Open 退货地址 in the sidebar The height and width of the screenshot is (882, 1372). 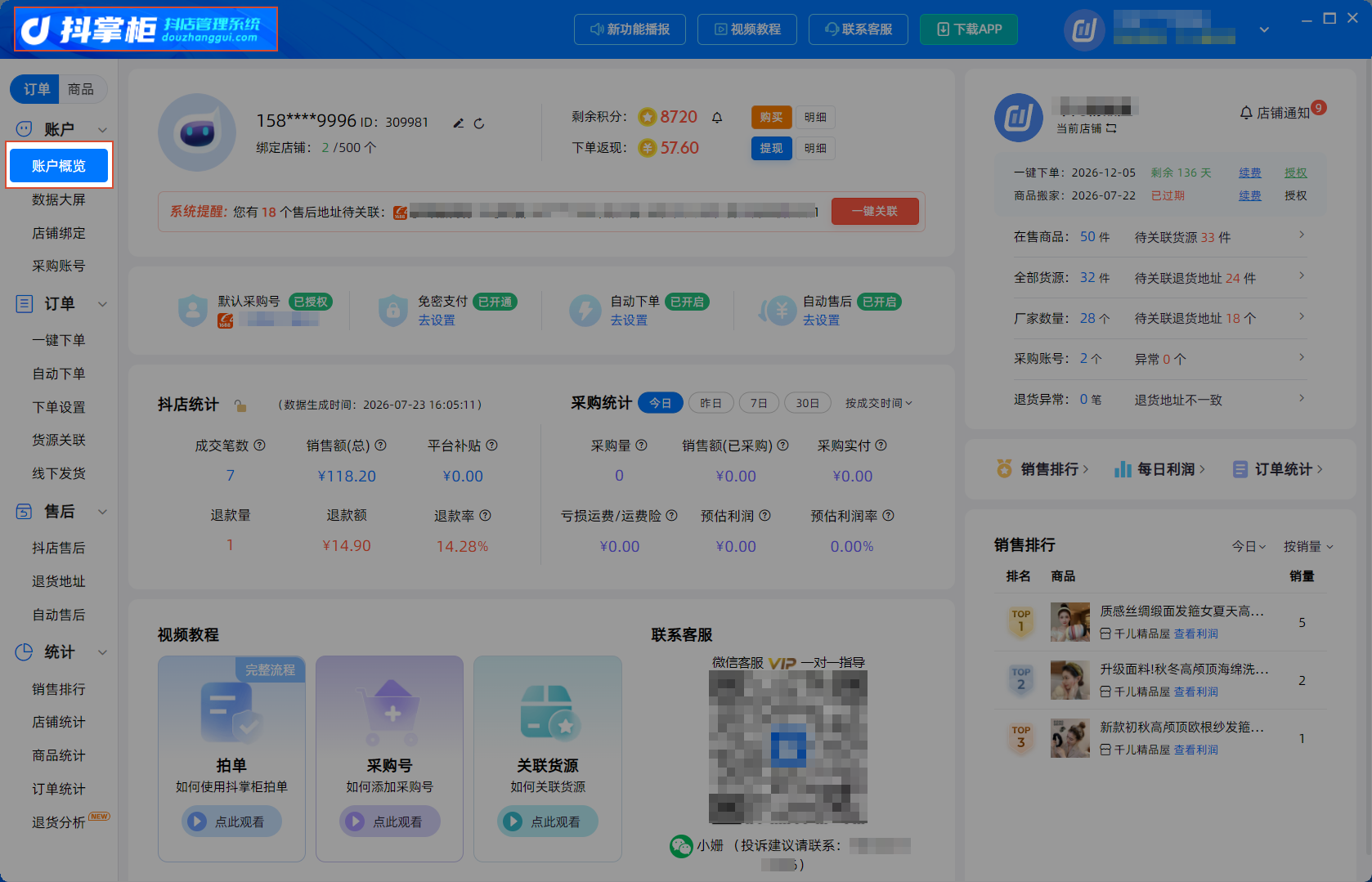(59, 581)
